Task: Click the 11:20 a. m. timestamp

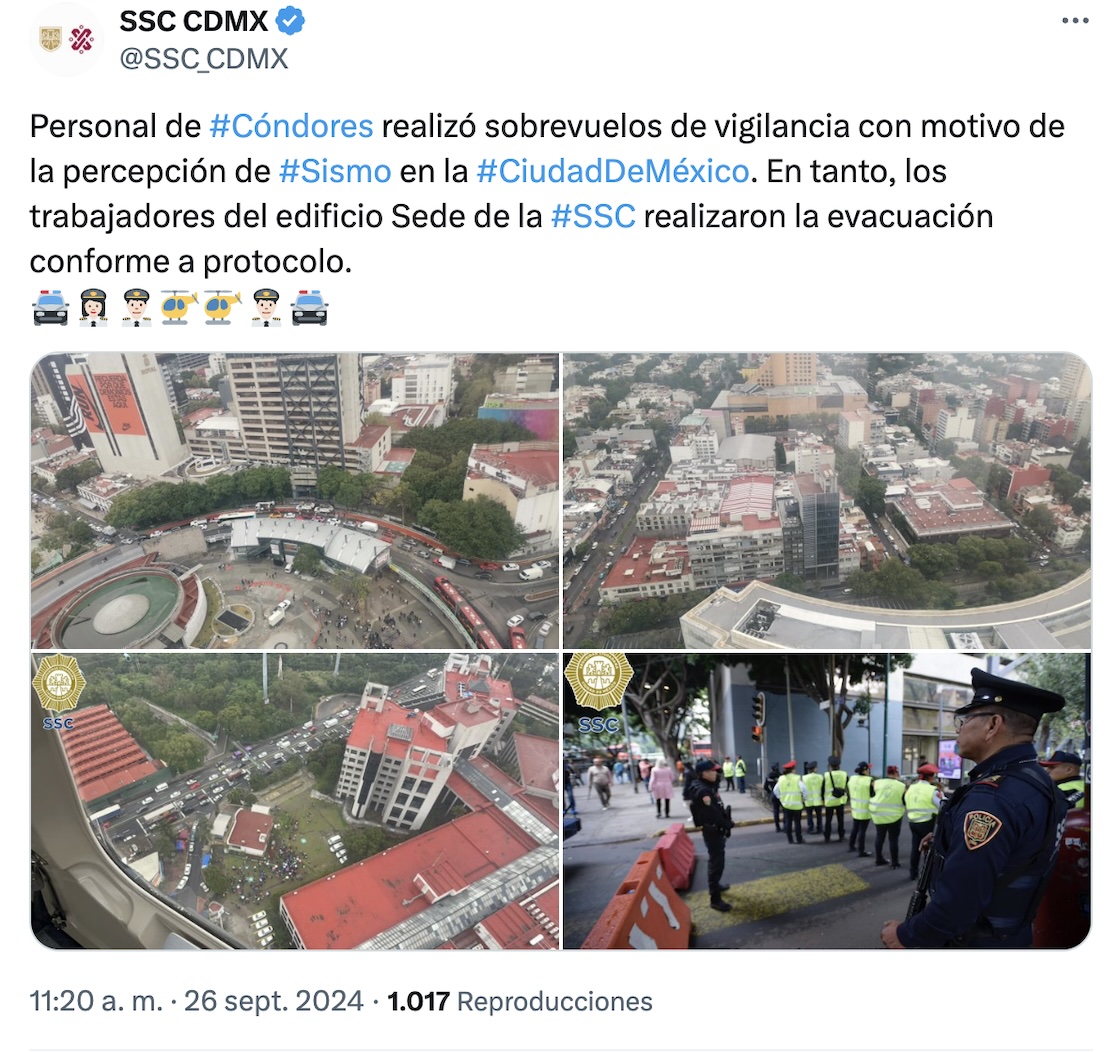Action: pos(96,1001)
